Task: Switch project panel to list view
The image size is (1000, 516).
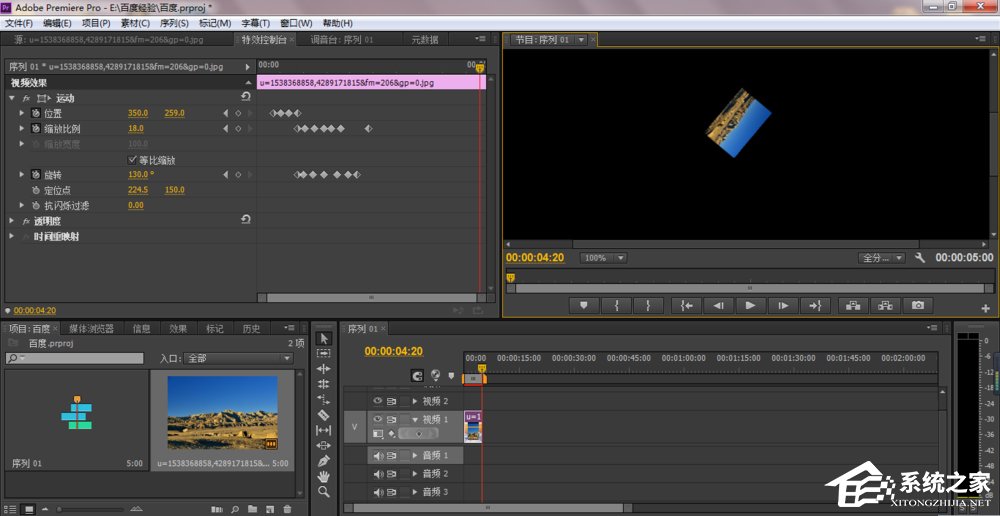Action: coord(11,509)
